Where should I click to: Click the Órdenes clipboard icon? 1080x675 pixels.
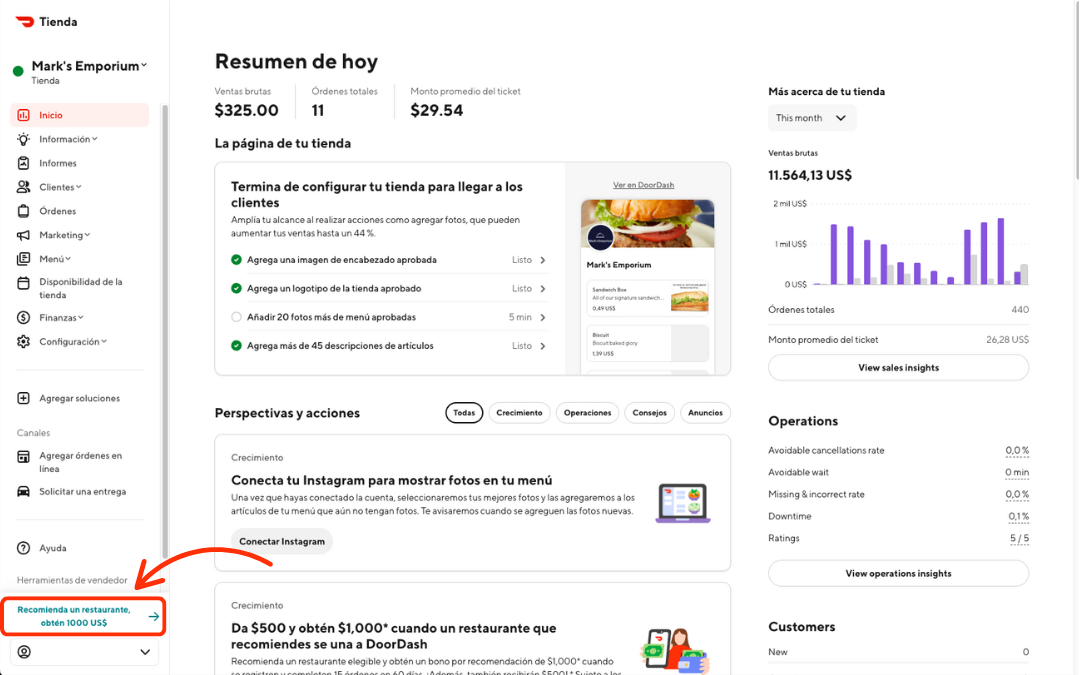click(22, 210)
